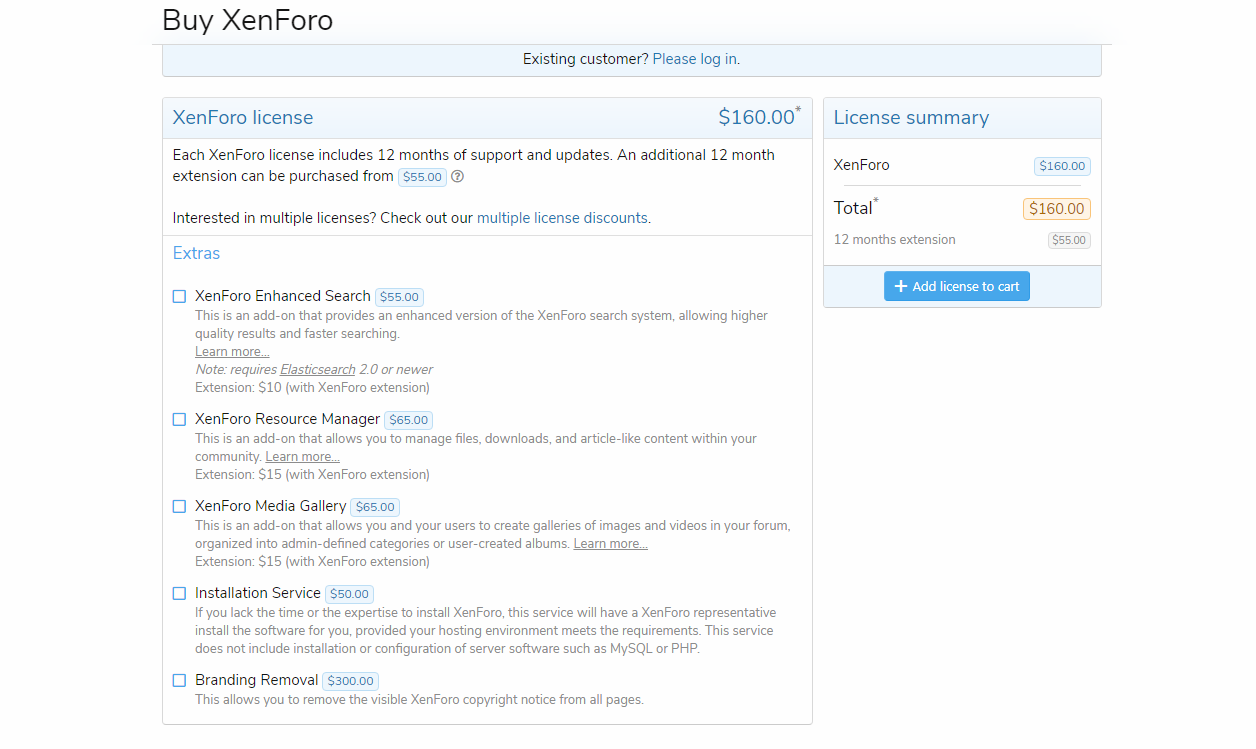Screen dimensions: 1256x749
Task: Enable the XenForo Enhanced Search checkbox
Action: (x=179, y=296)
